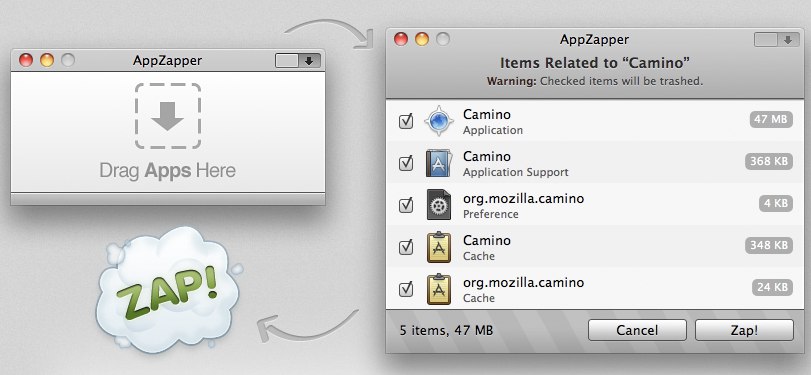Click the org.mozilla.camino cache clipboard icon
This screenshot has height=375, width=811.
(439, 289)
